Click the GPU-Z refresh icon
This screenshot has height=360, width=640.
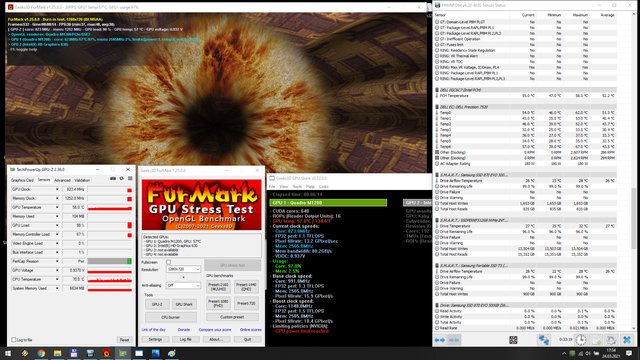click(122, 178)
